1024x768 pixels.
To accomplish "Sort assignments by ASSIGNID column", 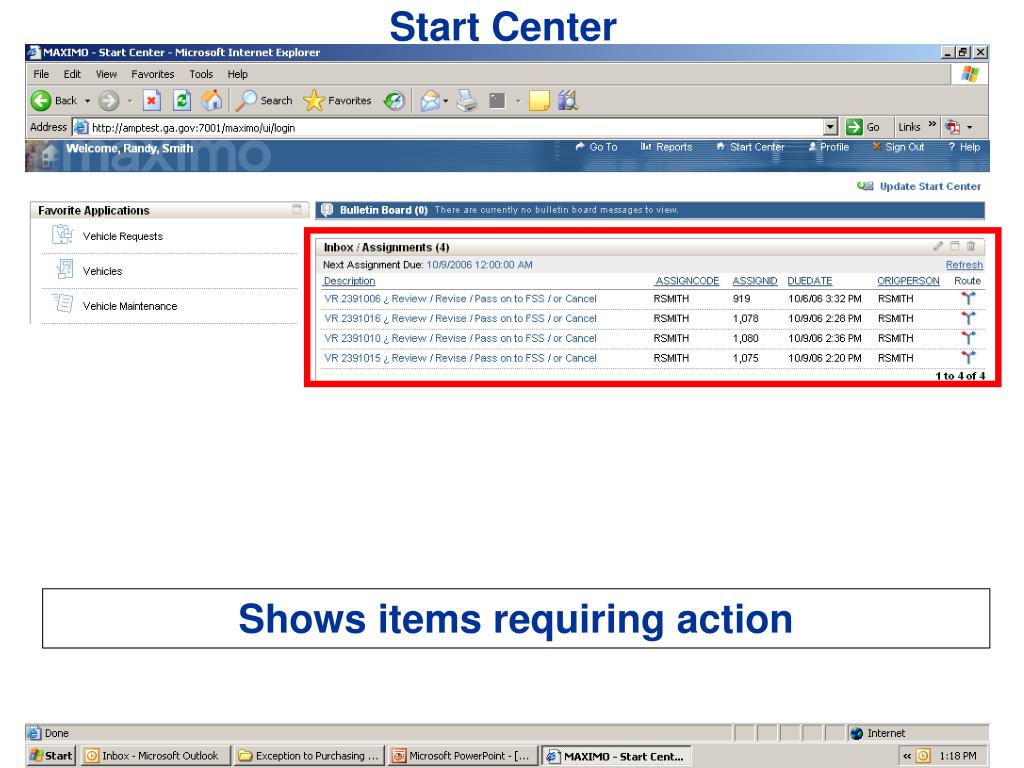I will [754, 281].
